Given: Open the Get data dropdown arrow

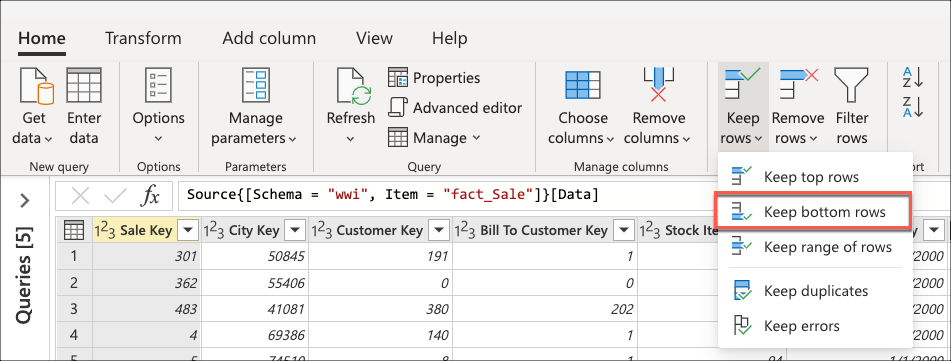Looking at the screenshot, I should click(48, 139).
